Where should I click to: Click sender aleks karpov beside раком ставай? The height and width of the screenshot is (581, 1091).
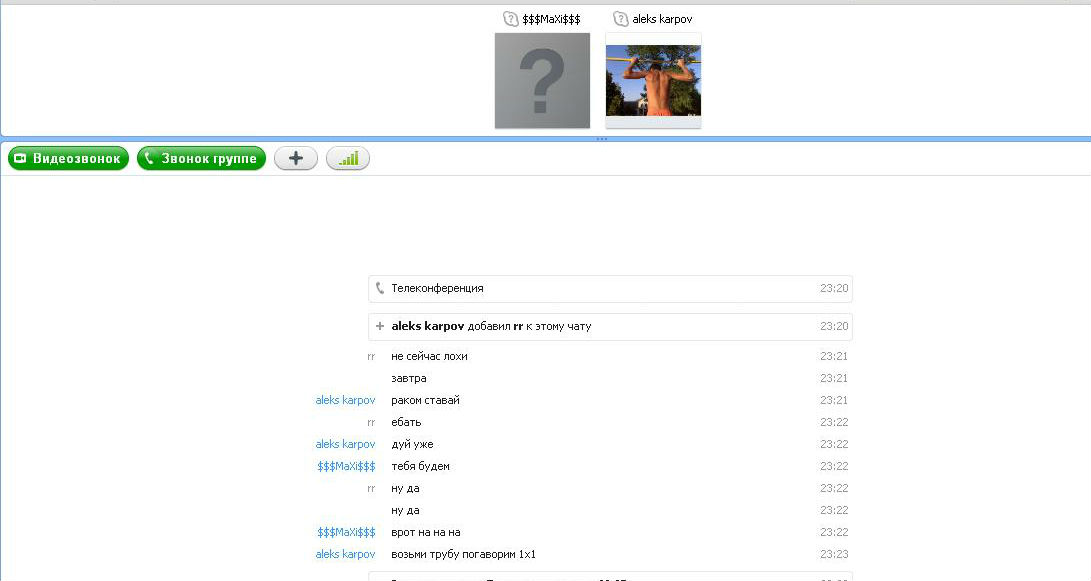point(345,400)
